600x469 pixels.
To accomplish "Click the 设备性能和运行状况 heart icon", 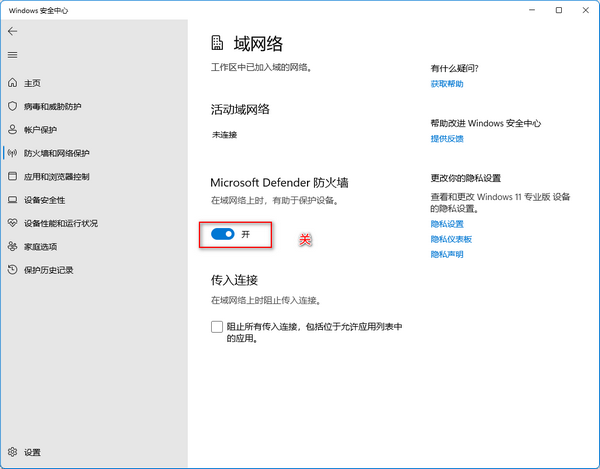I will pyautogui.click(x=12, y=223).
